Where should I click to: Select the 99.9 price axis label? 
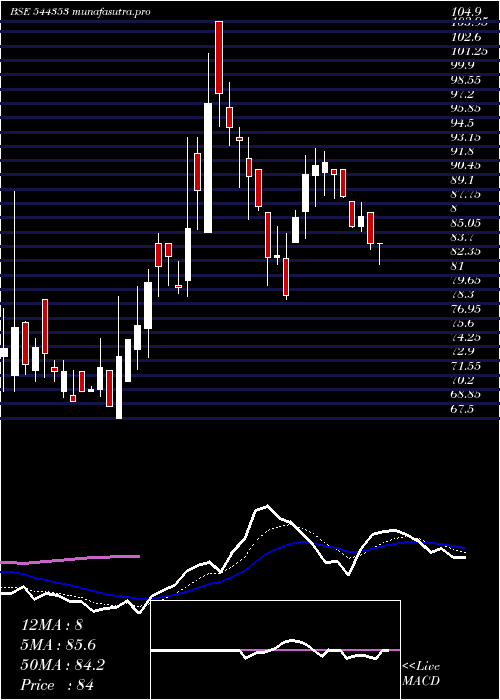pyautogui.click(x=463, y=66)
